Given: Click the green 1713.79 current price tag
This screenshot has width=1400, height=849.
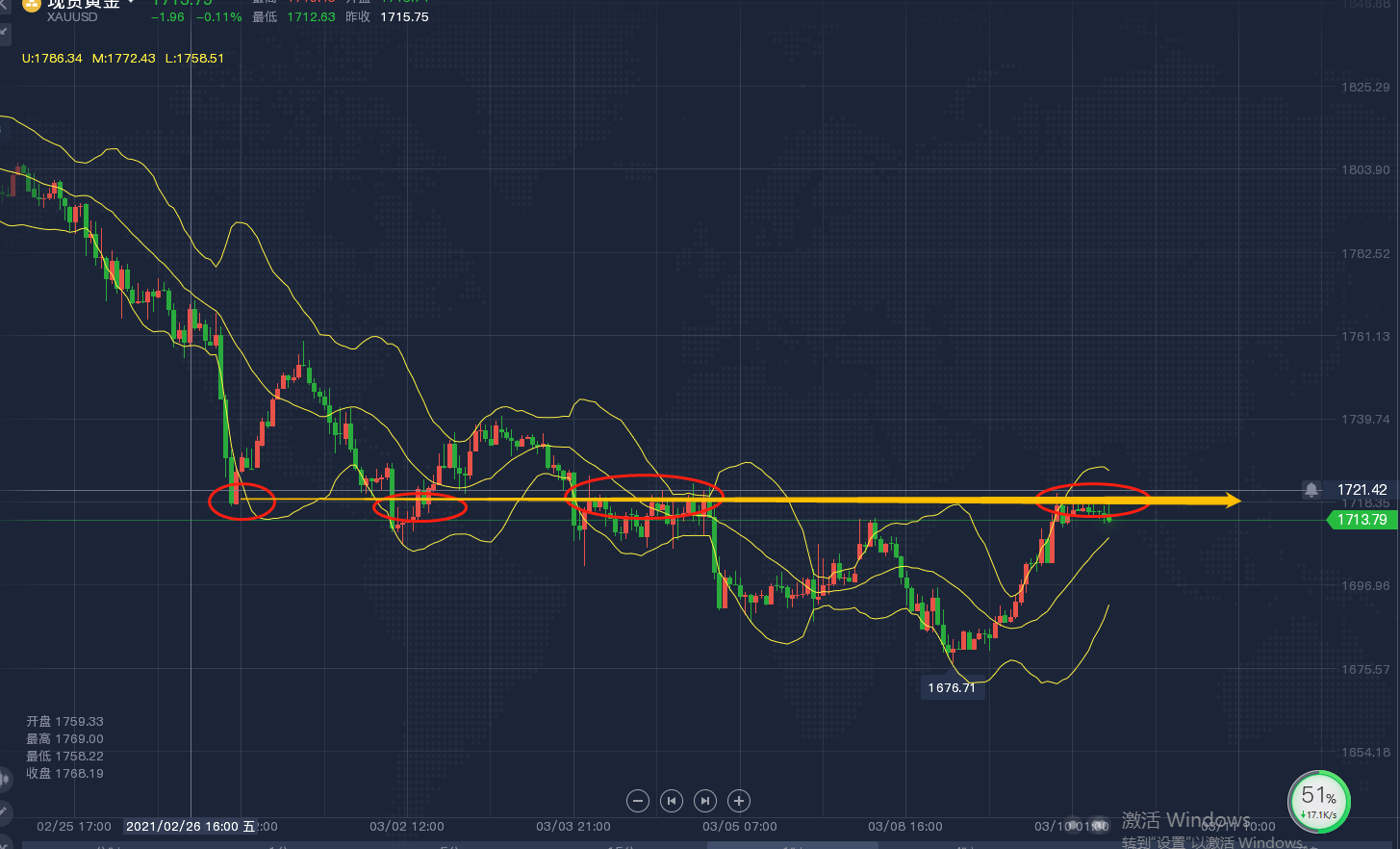Looking at the screenshot, I should 1362,520.
